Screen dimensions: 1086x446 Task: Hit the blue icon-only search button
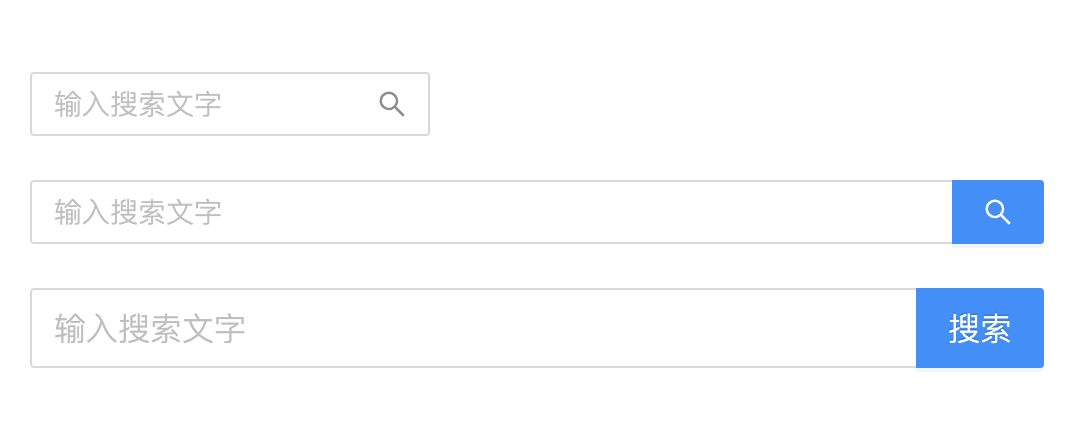(997, 212)
